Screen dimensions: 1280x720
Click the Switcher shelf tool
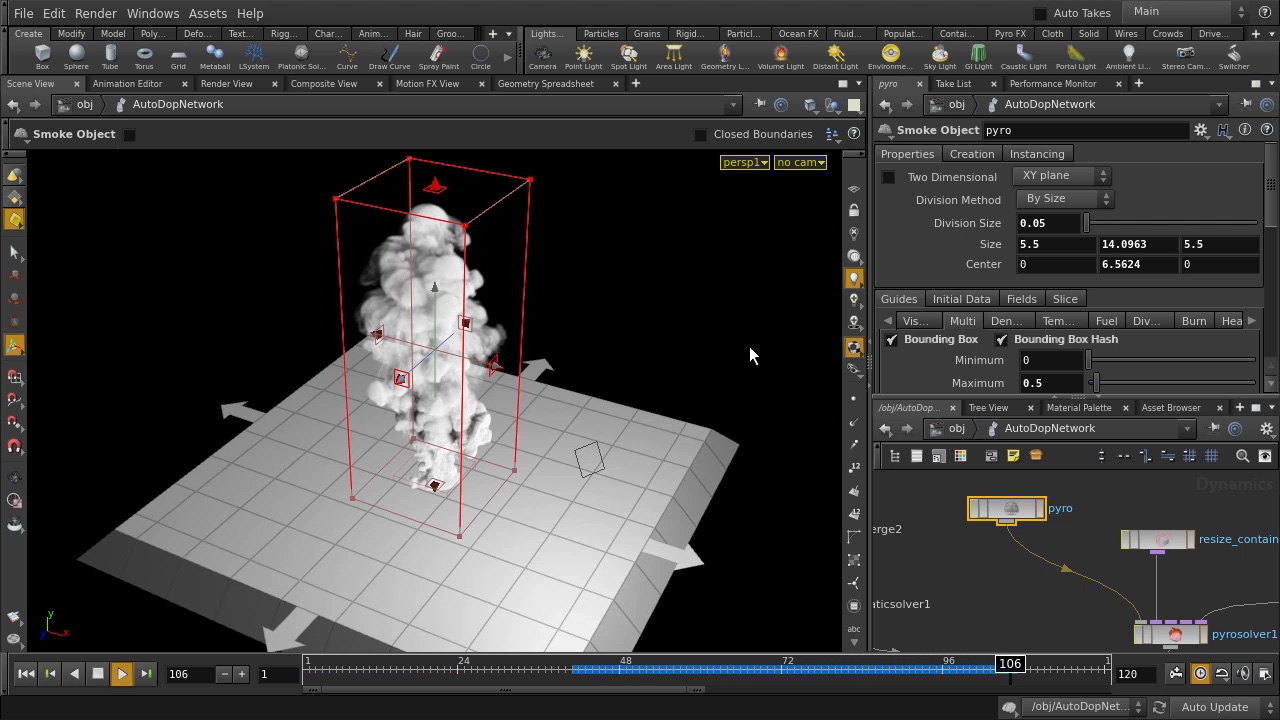click(1234, 57)
